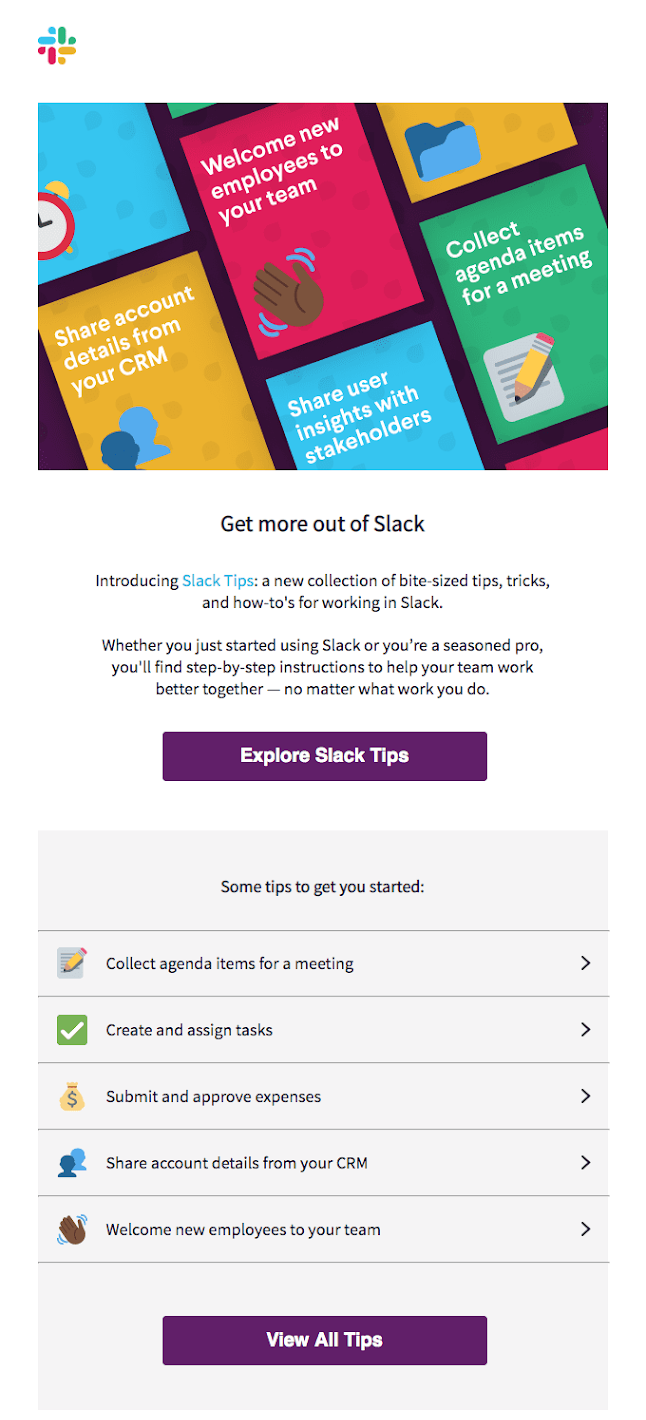Expand chevron for Collect agenda items row
646x1420 pixels.
coord(586,963)
